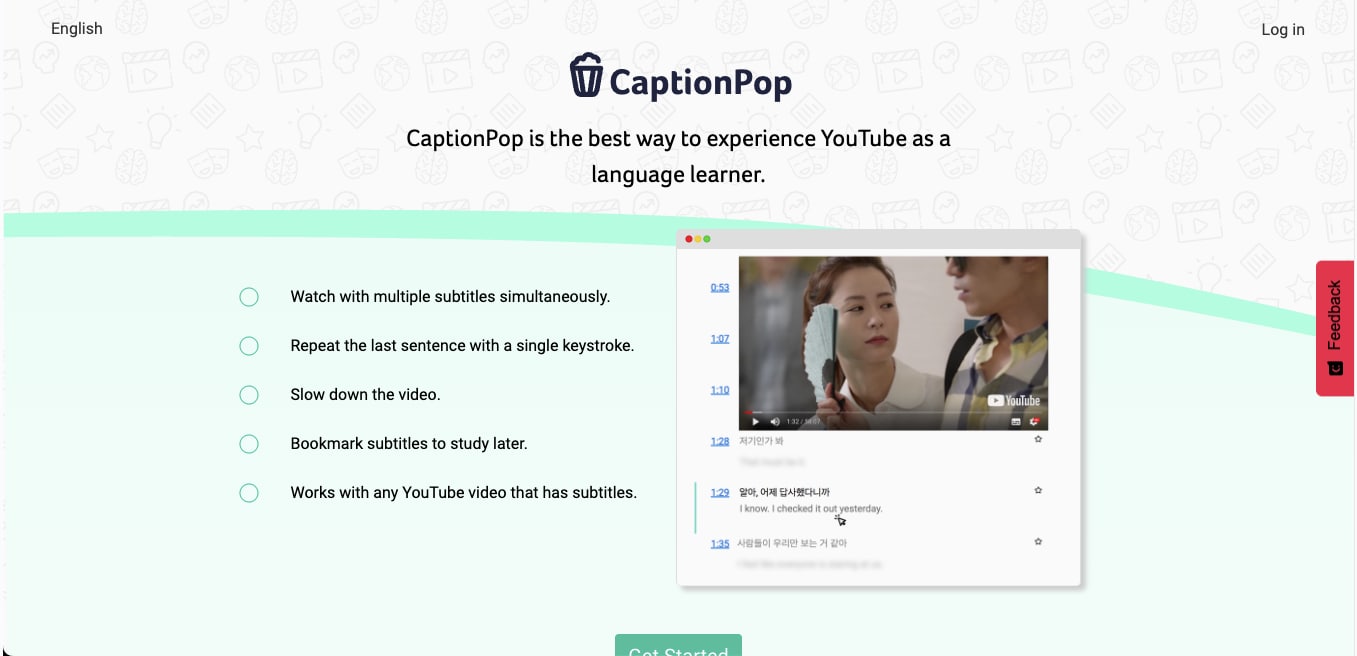Mute the demo video using the speaker icon
1357x656 pixels.
click(x=775, y=422)
